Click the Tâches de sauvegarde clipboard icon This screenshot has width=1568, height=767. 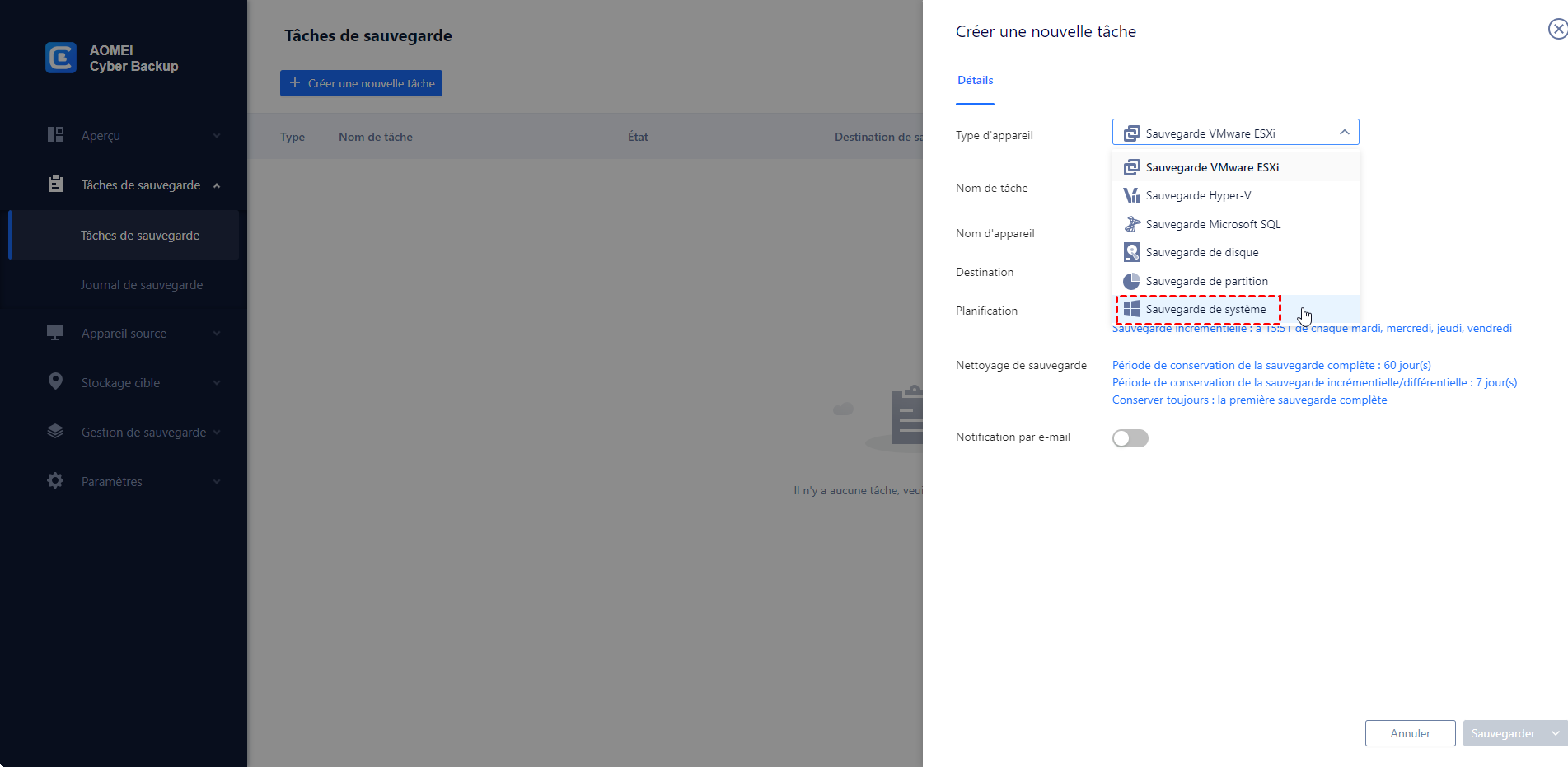[55, 185]
